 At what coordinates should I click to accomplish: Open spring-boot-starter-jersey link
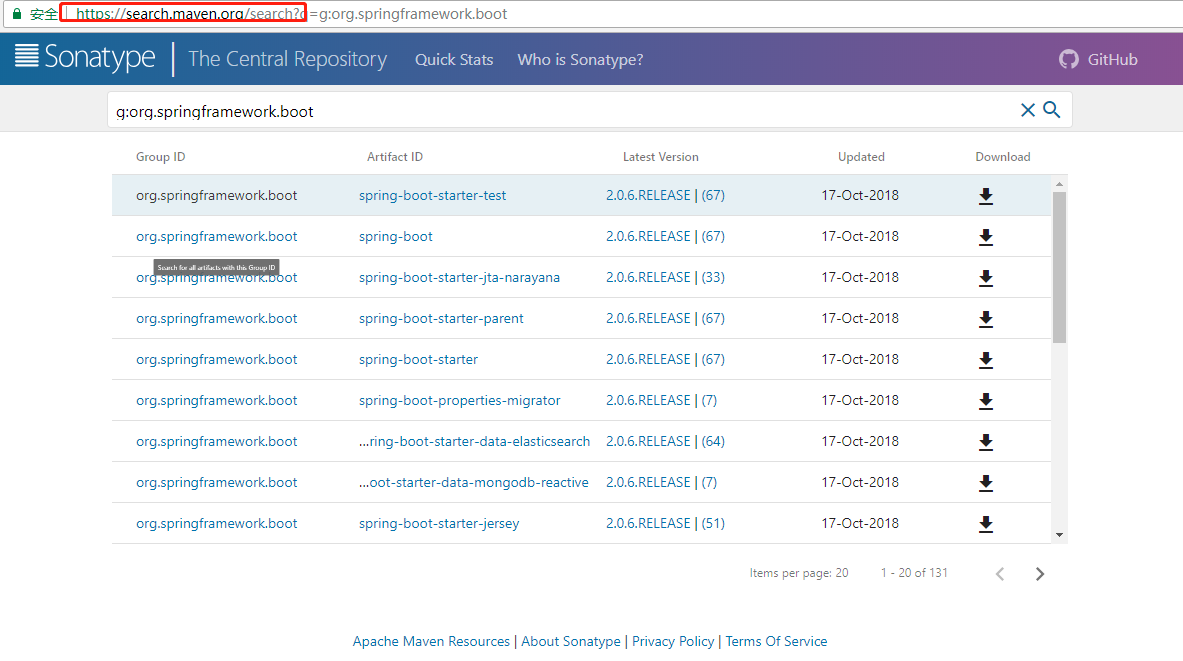pyautogui.click(x=439, y=523)
